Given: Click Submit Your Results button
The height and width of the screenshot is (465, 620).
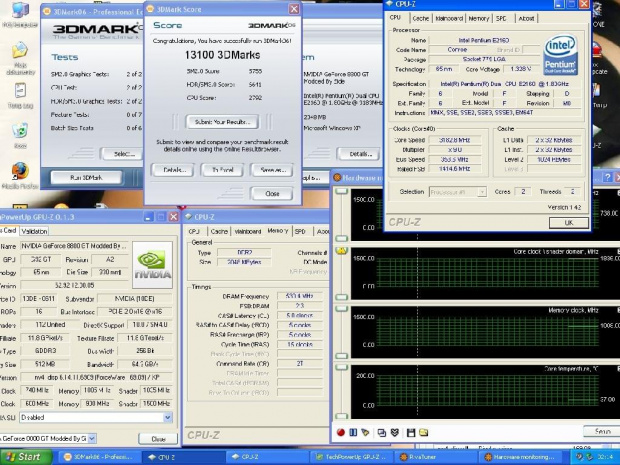Looking at the screenshot, I should 222,122.
